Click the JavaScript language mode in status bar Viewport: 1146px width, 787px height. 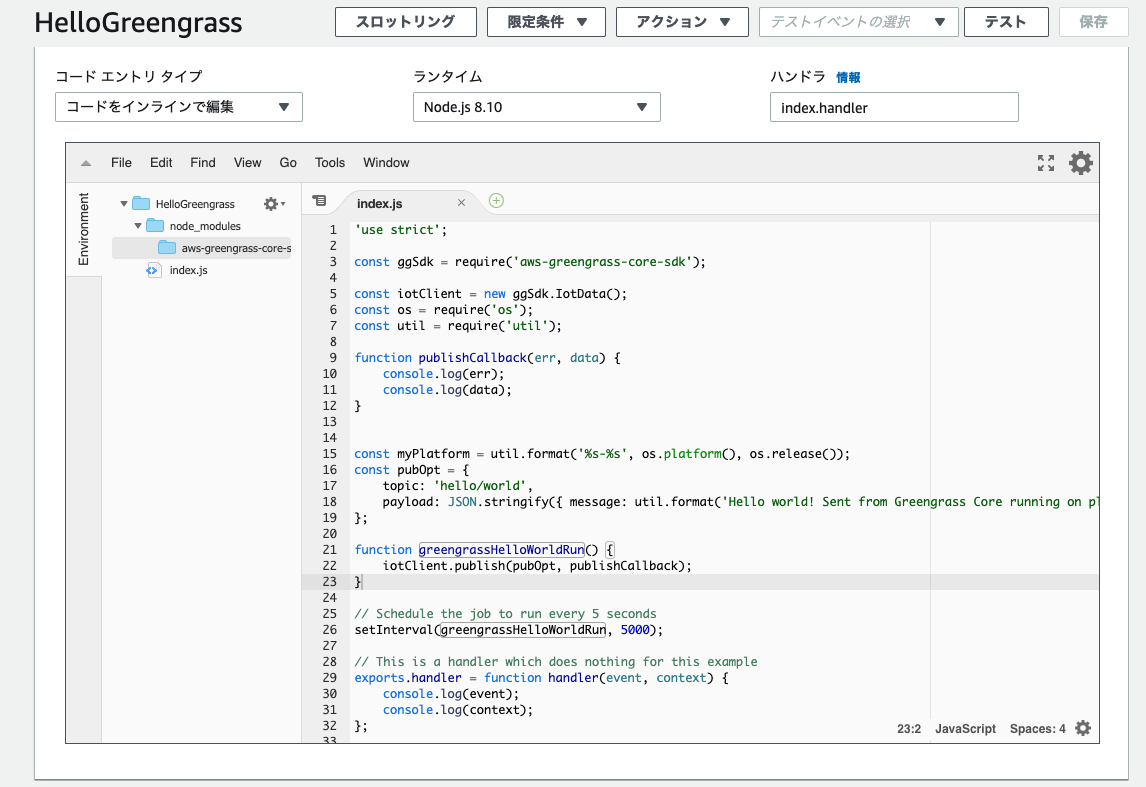[965, 729]
